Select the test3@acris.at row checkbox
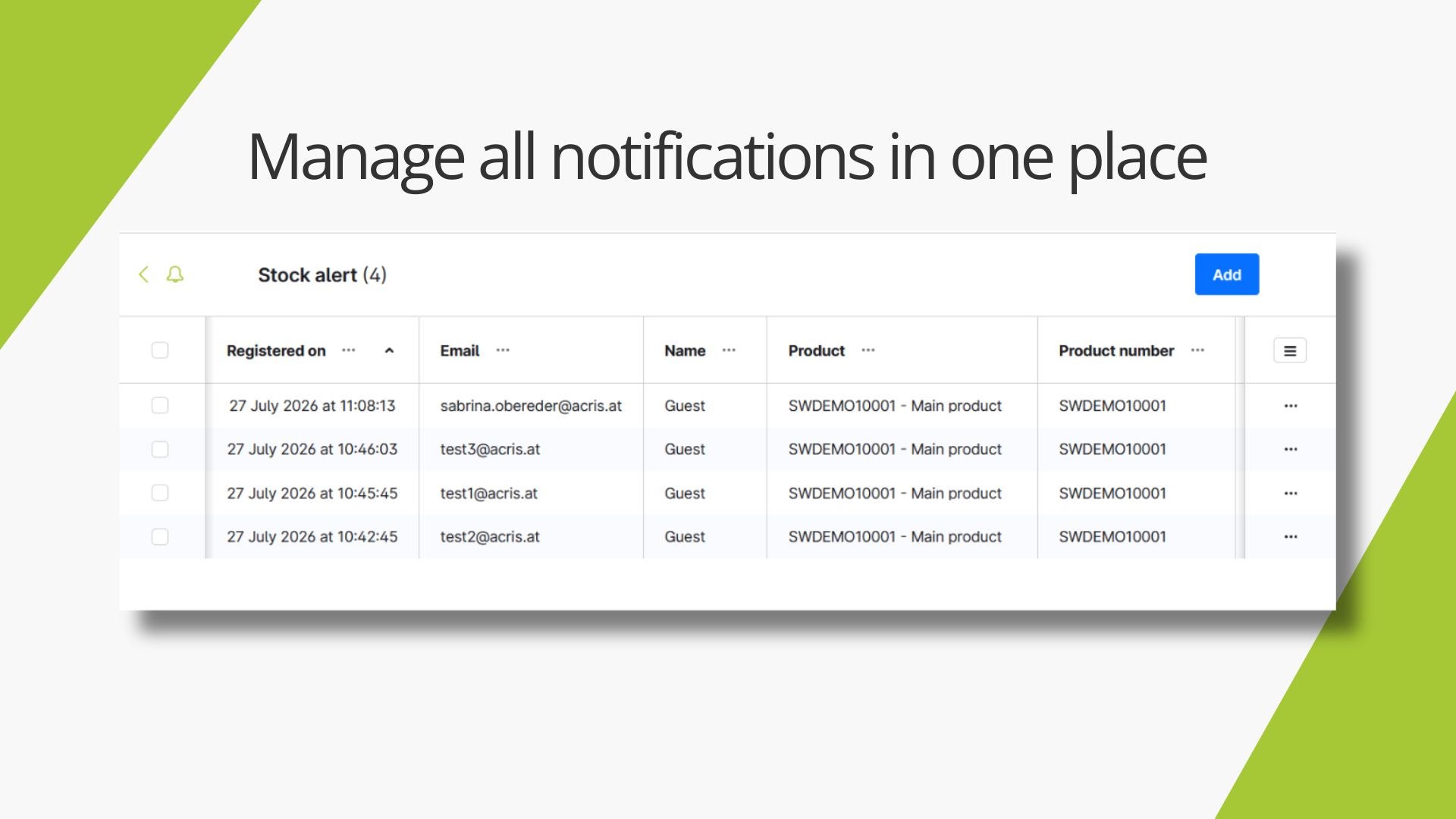 pos(160,450)
